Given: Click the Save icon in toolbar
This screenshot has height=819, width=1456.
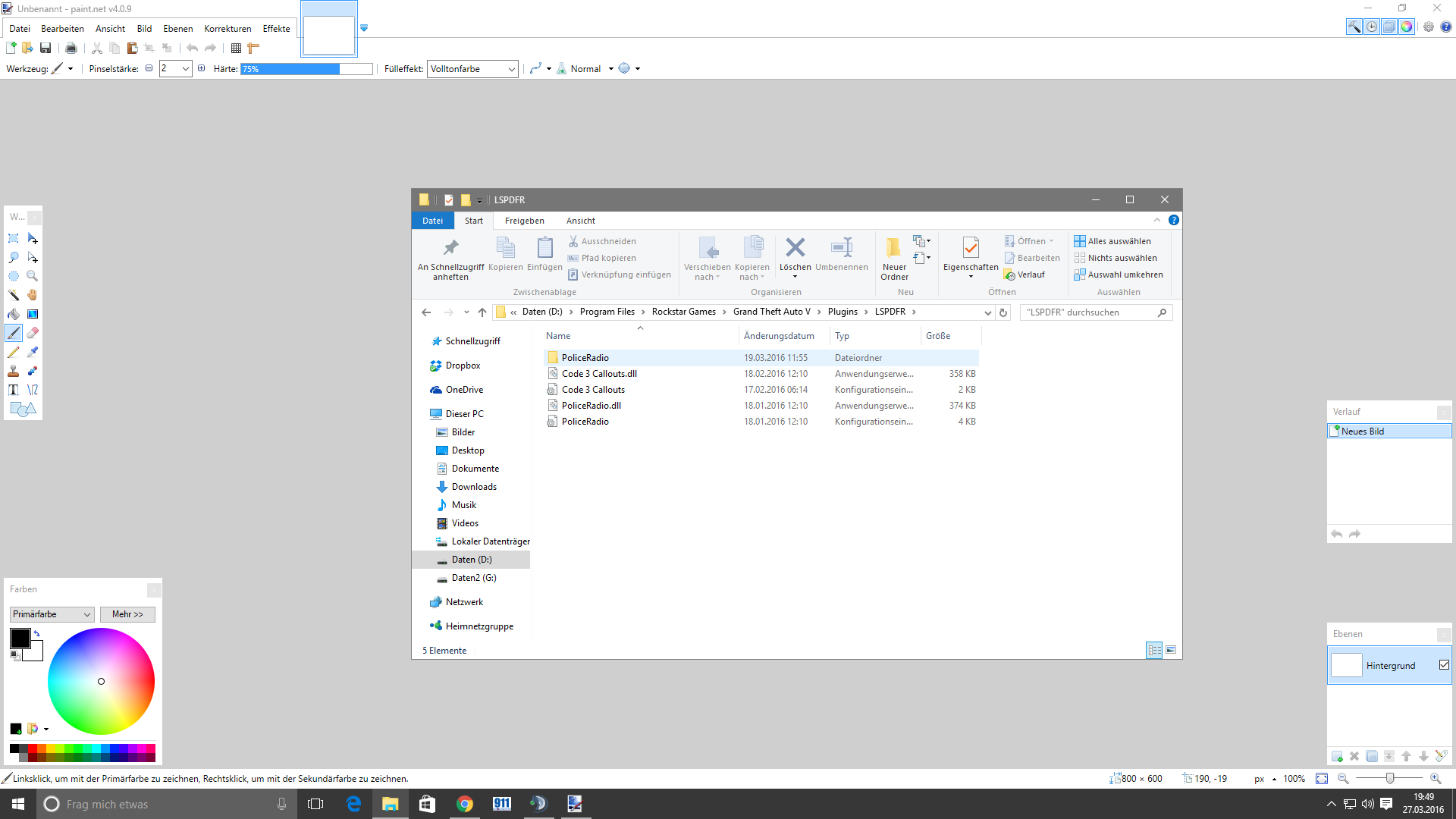Looking at the screenshot, I should (45, 48).
